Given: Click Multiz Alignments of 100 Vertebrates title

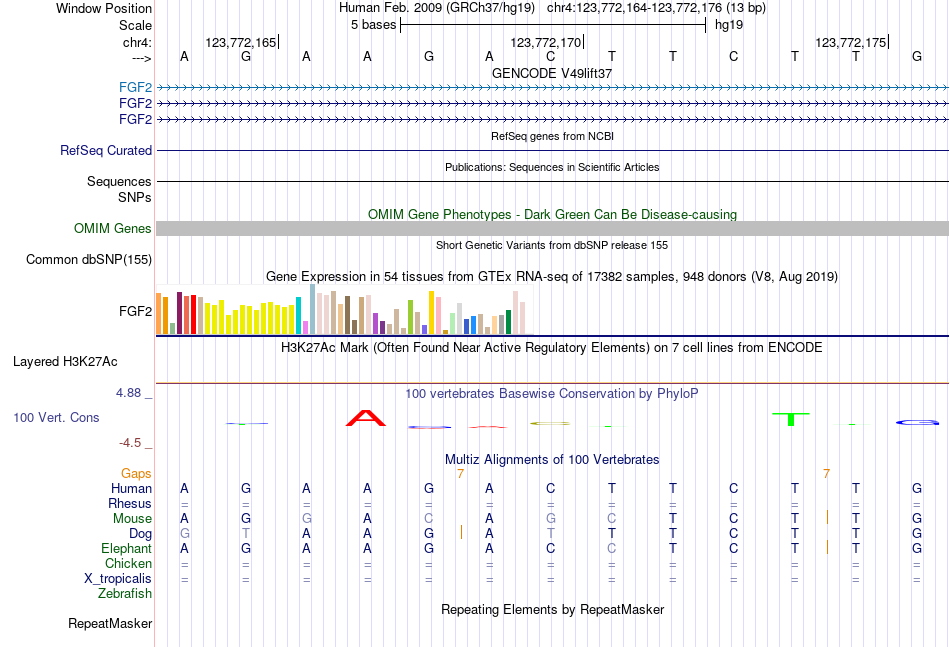Looking at the screenshot, I should click(x=552, y=460).
